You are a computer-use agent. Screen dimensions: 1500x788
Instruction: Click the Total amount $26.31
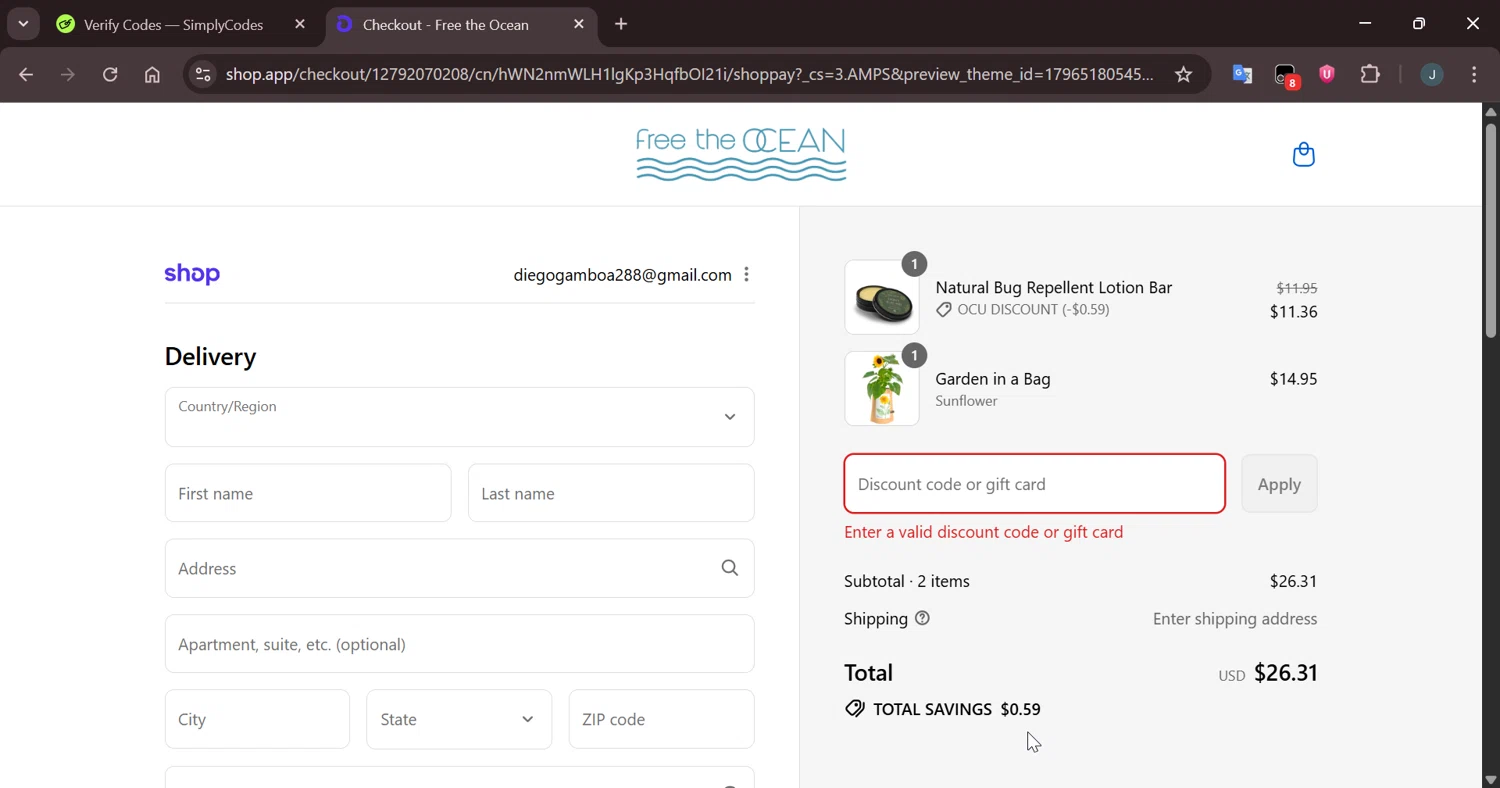point(1286,673)
